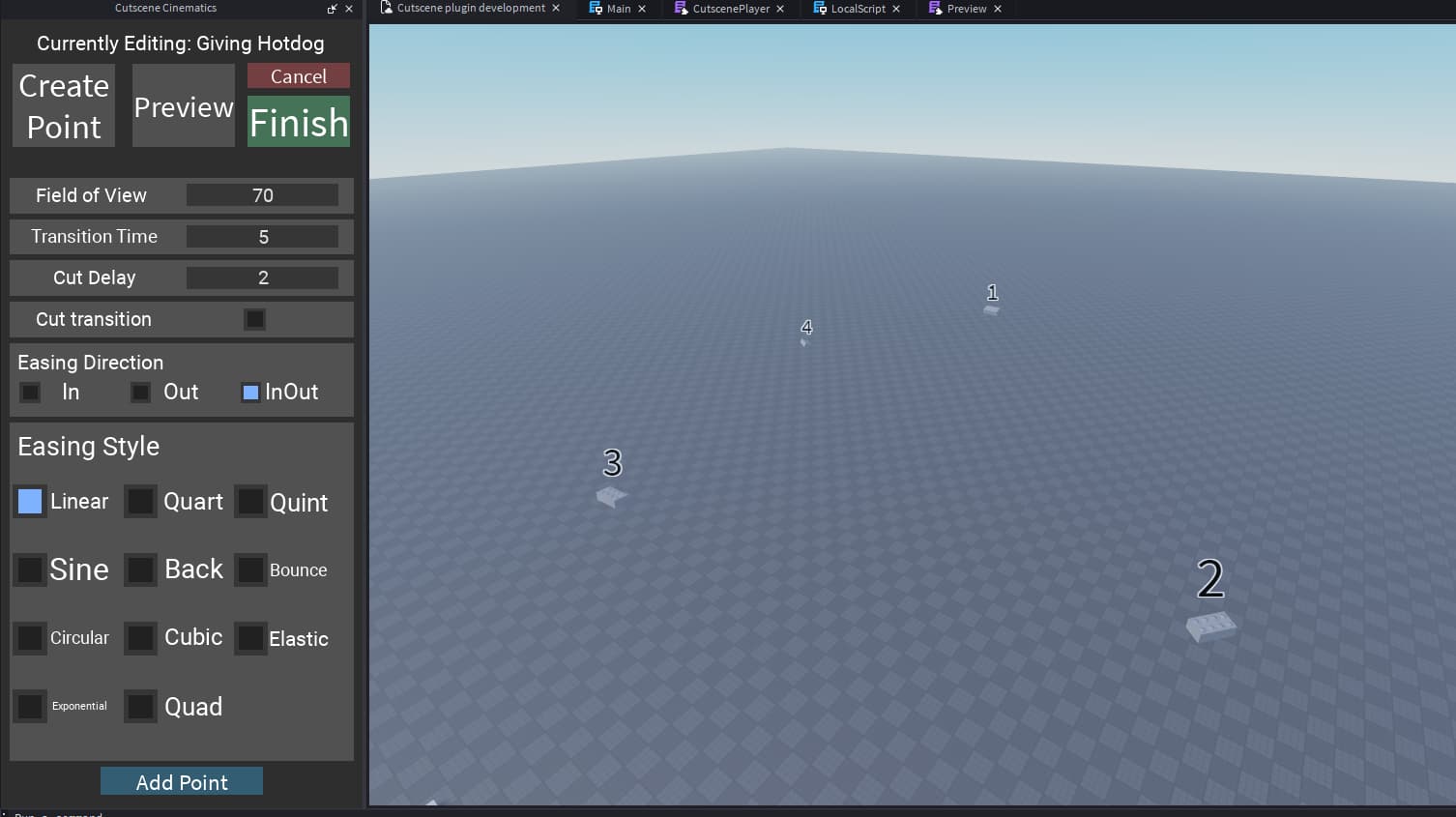The width and height of the screenshot is (1456, 817).
Task: Finish editing Giving Hotdog cutscene
Action: pos(299,122)
